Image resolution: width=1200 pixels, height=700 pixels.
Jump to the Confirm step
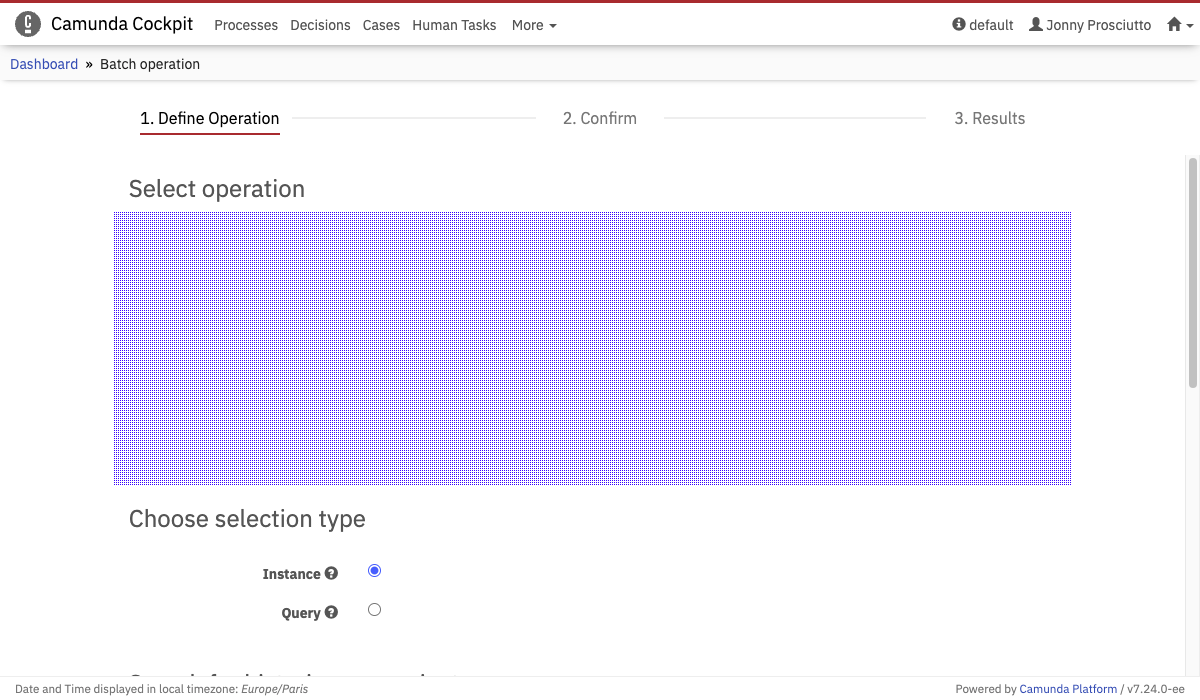pos(599,118)
